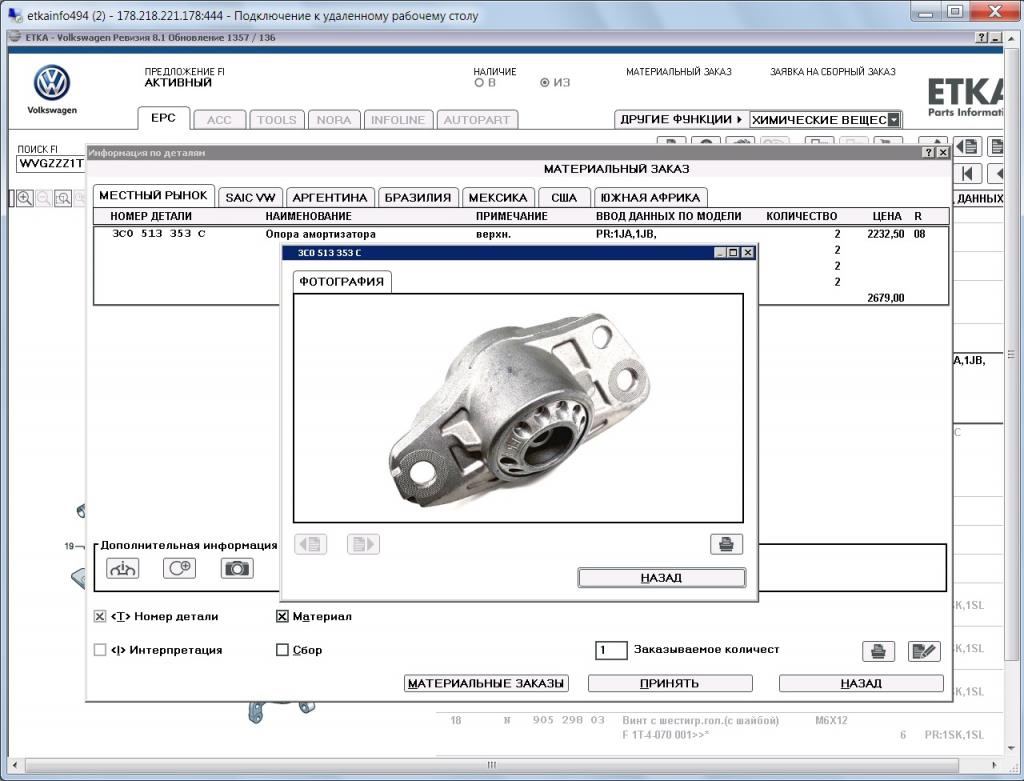Enable the Сбор checkbox
Screen dimensions: 1024x781
pos(282,650)
